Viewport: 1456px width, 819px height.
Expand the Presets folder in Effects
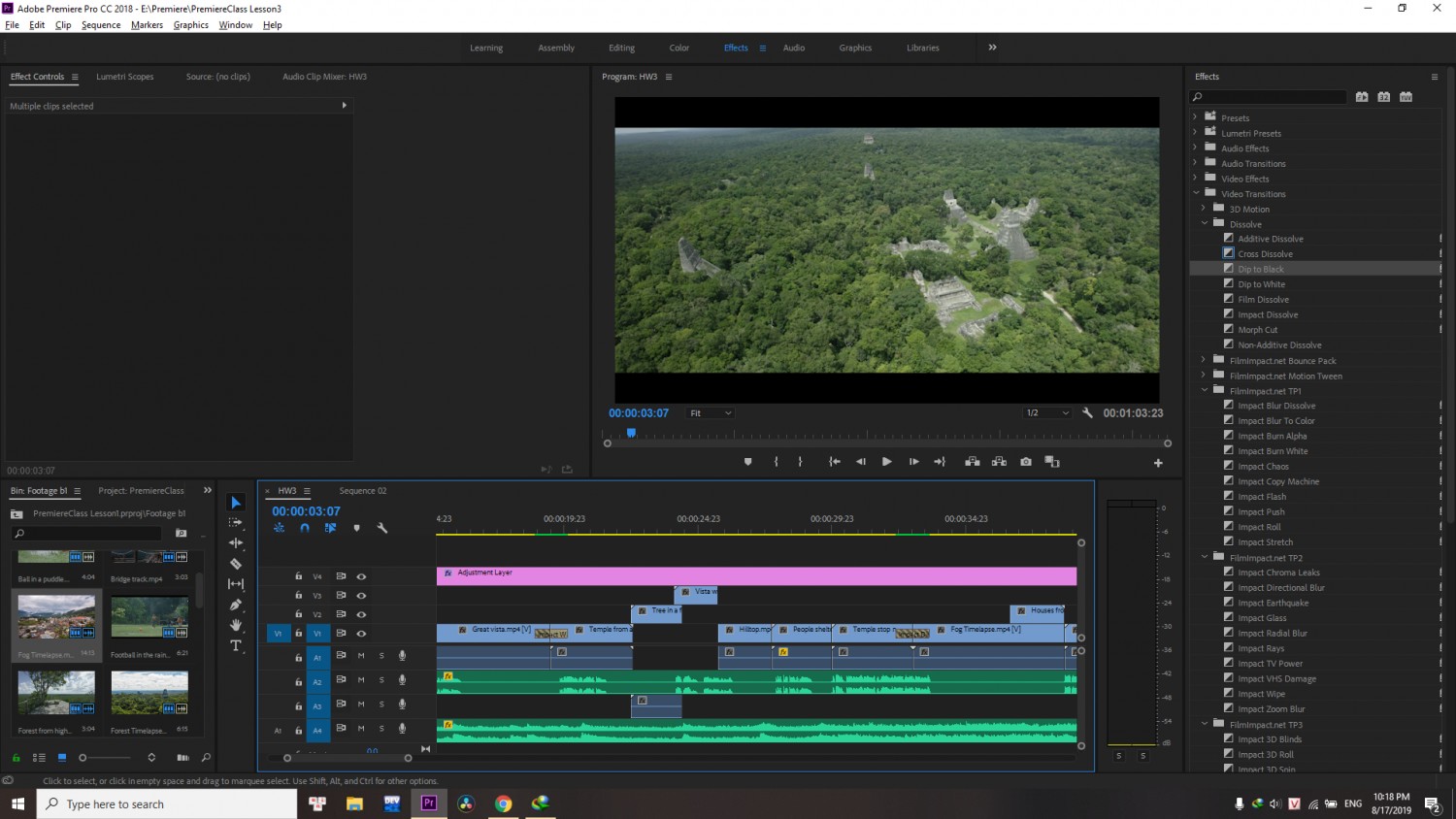click(1195, 117)
